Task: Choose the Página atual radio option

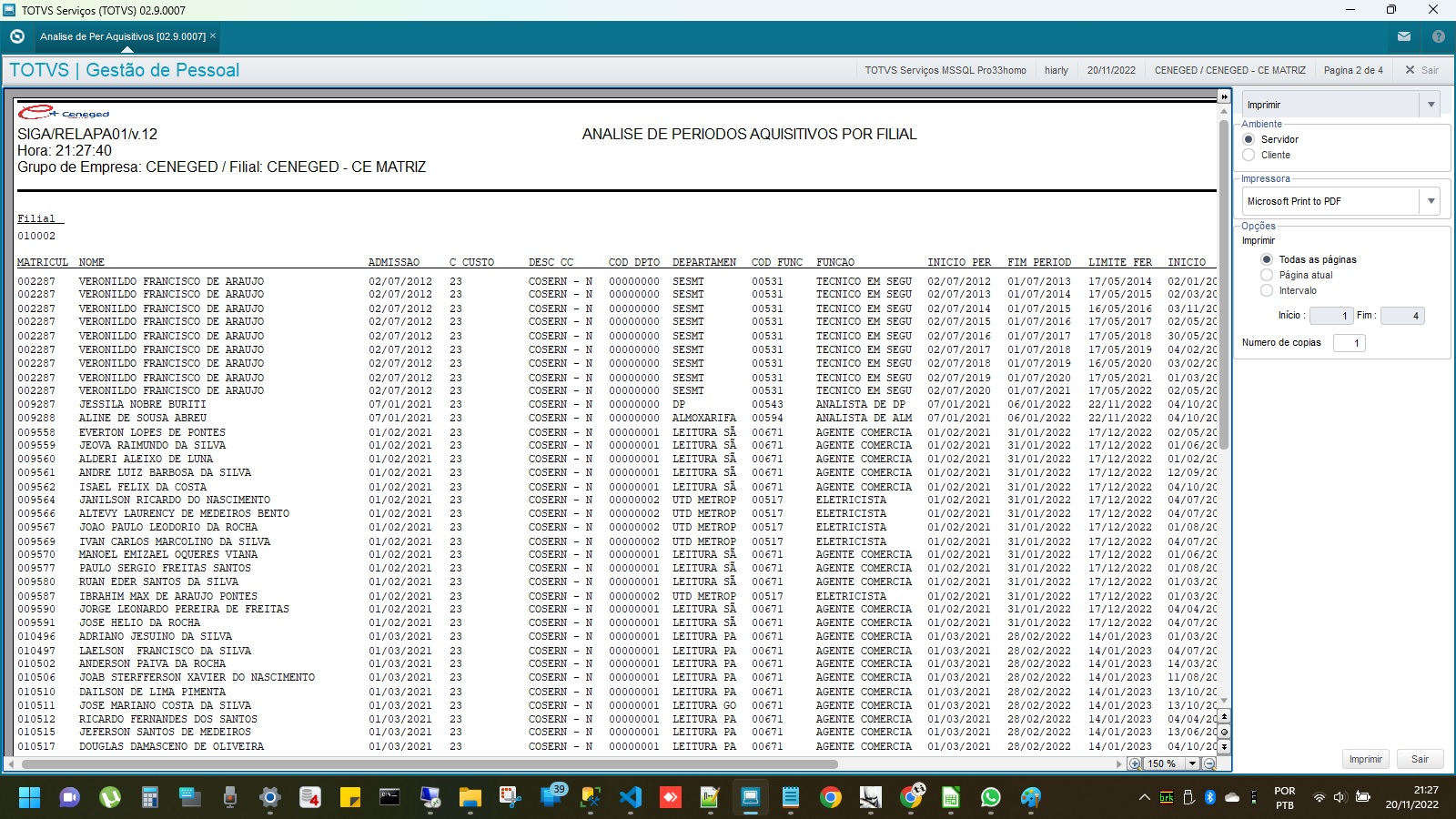Action: tap(1266, 275)
